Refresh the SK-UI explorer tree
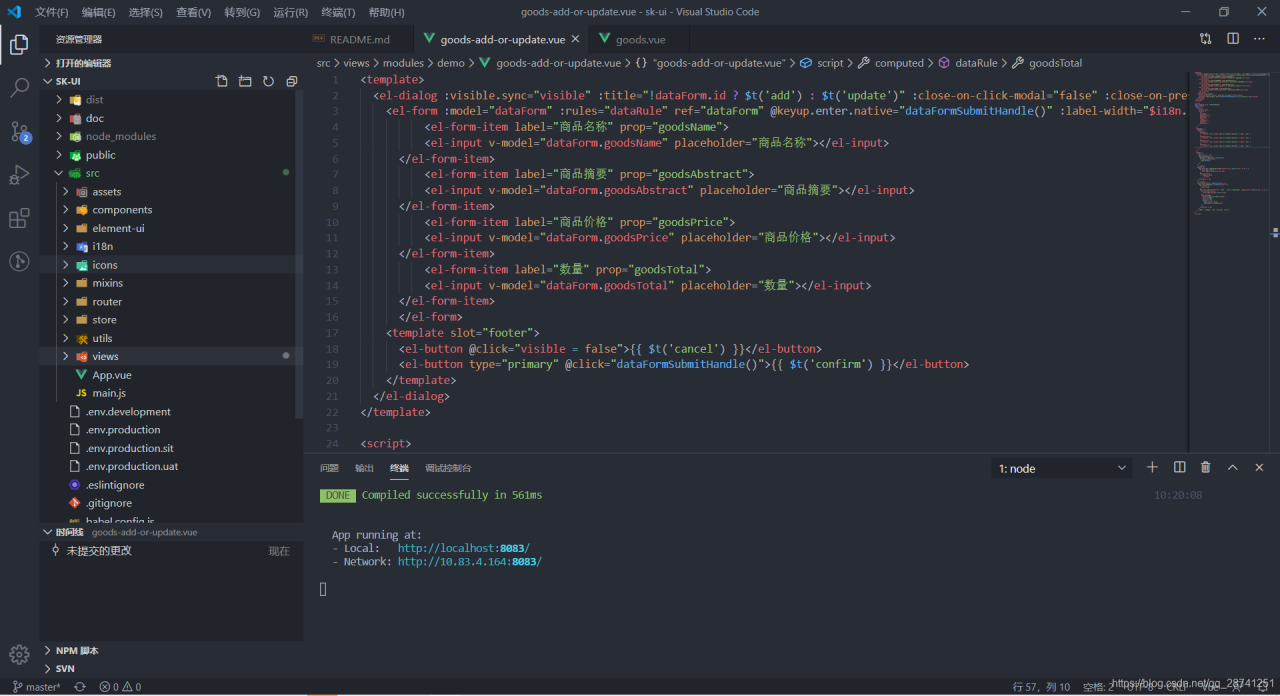Image resolution: width=1280 pixels, height=696 pixels. (x=268, y=81)
